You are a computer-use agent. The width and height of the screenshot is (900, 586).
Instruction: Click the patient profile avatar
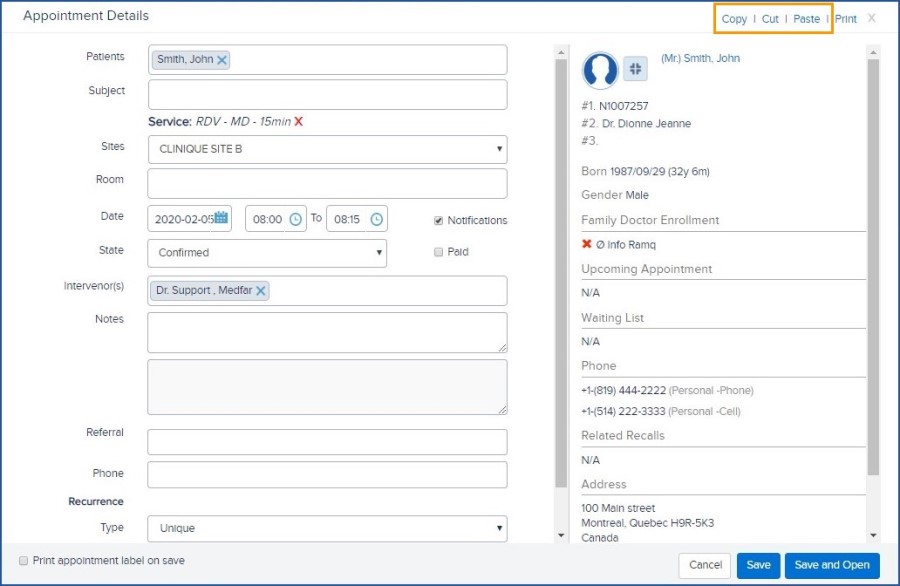(600, 70)
